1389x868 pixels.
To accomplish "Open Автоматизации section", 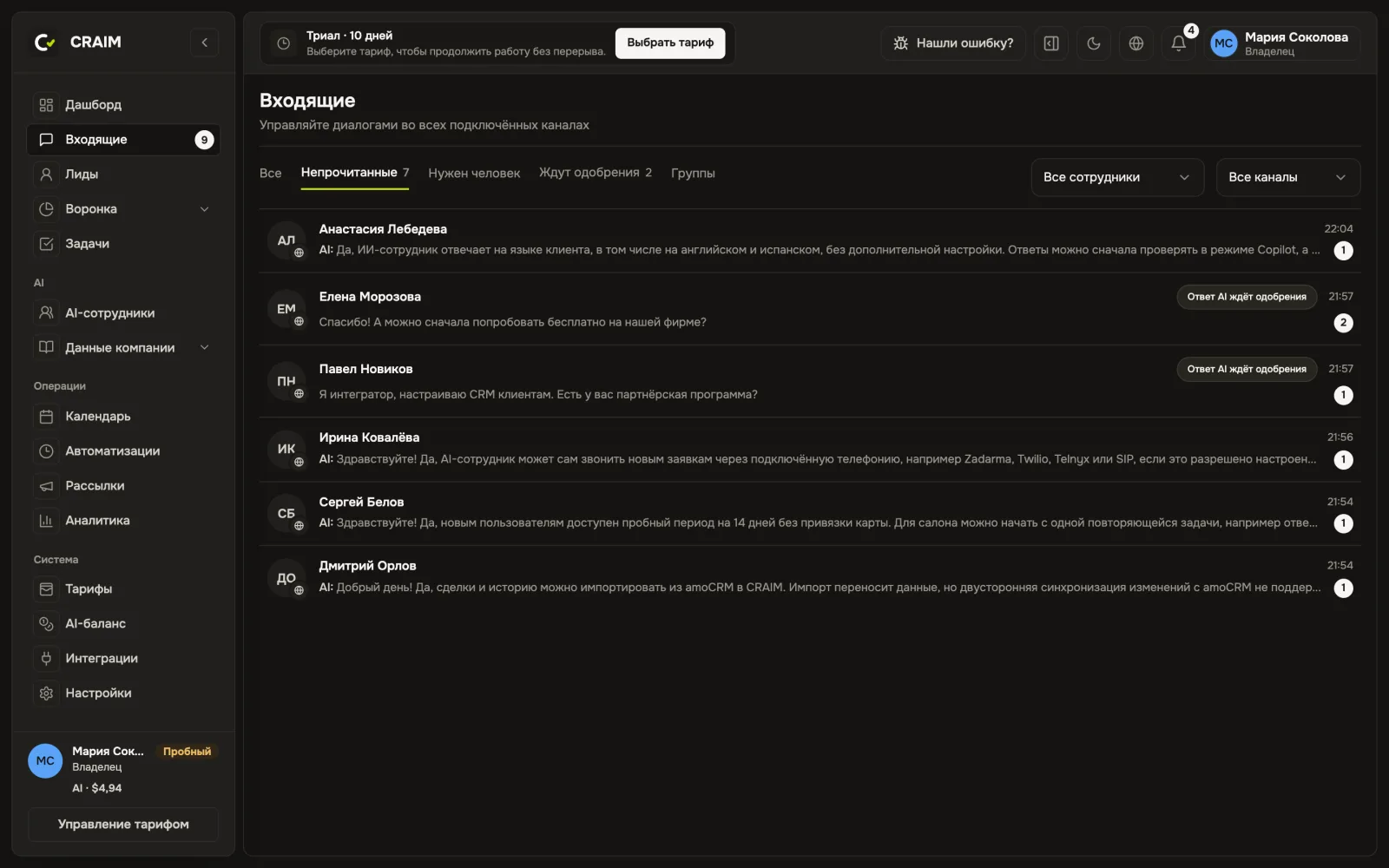I will point(123,451).
